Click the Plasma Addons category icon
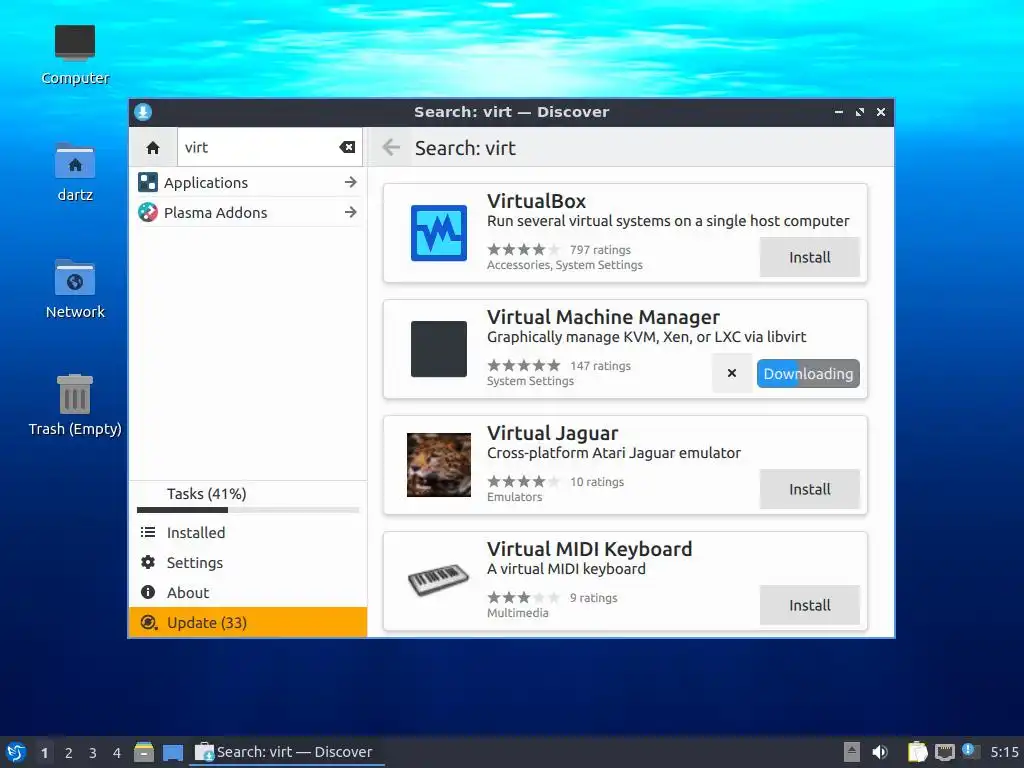 (x=148, y=212)
